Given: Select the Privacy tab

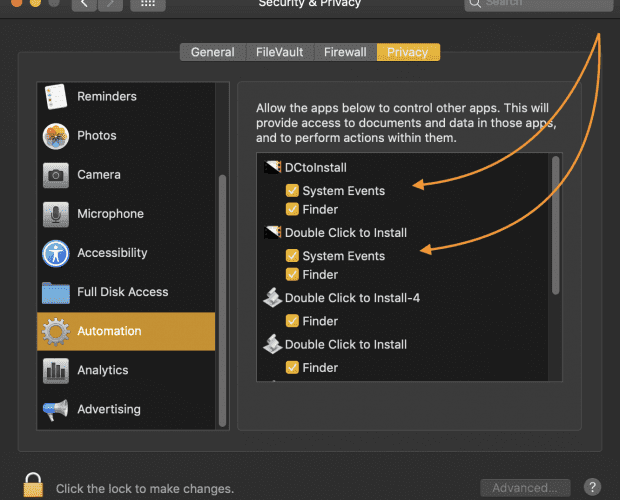Looking at the screenshot, I should click(408, 52).
